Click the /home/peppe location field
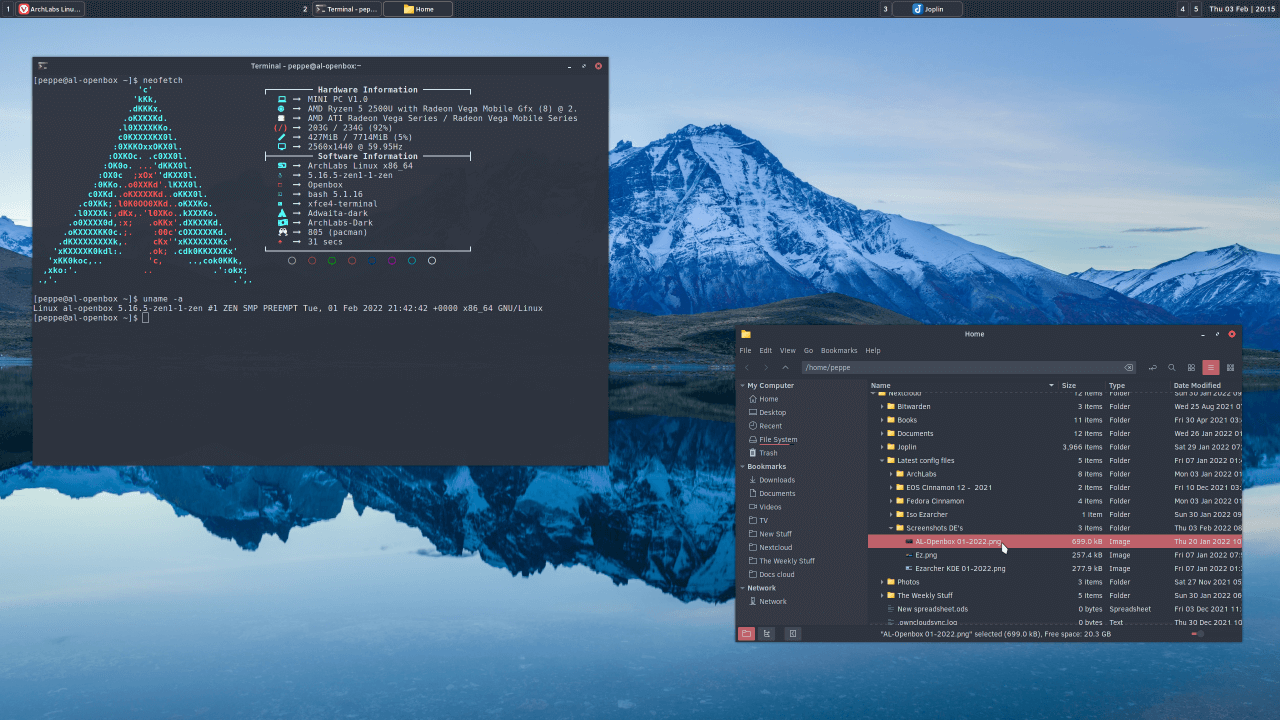 pyautogui.click(x=960, y=368)
